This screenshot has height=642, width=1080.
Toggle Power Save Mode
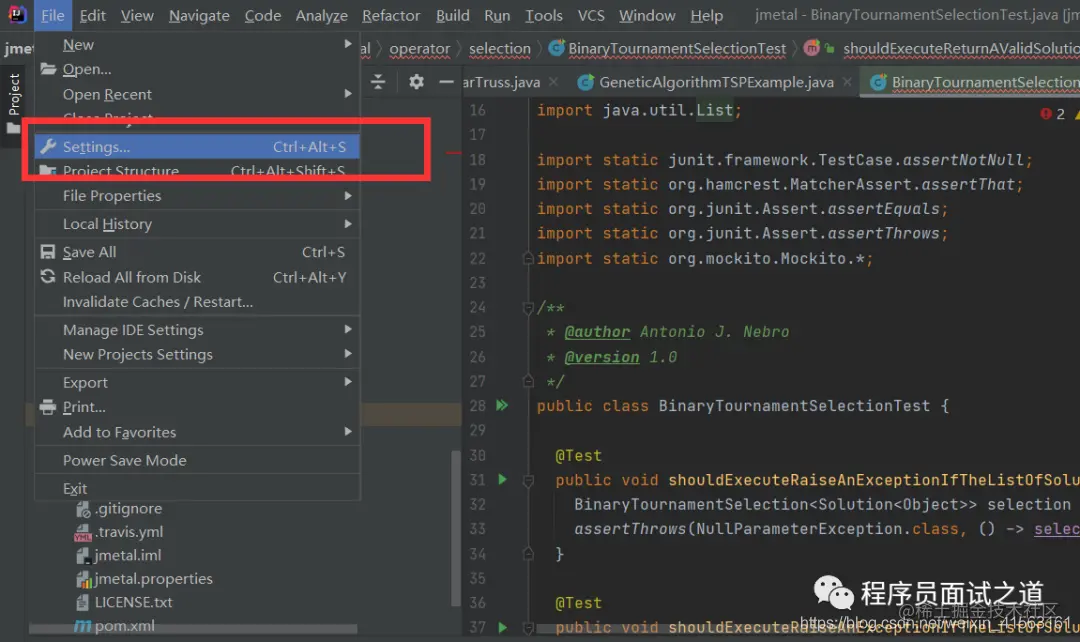coord(197,460)
